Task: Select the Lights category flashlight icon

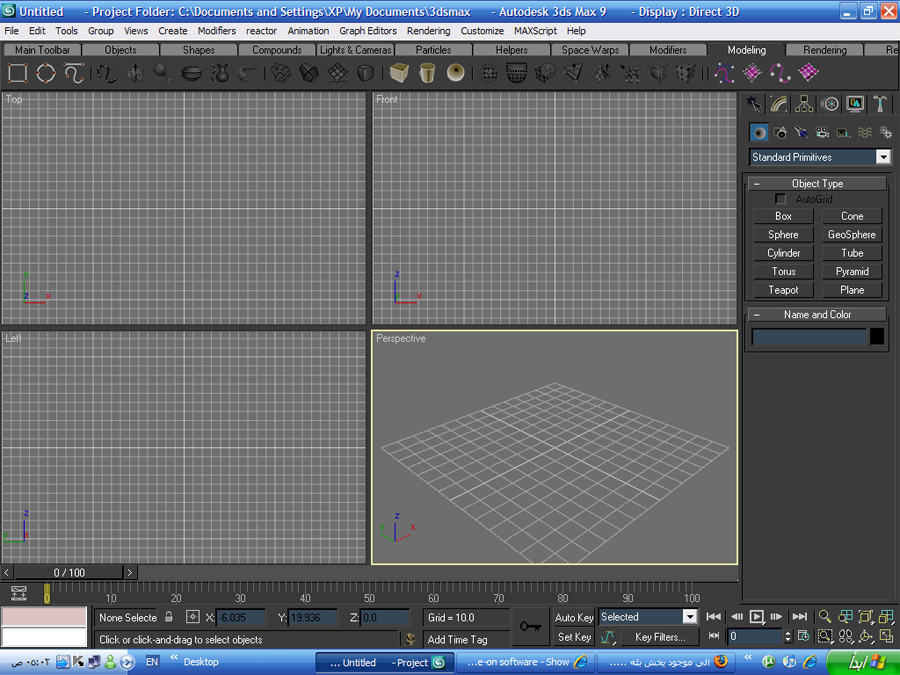Action: tap(801, 133)
